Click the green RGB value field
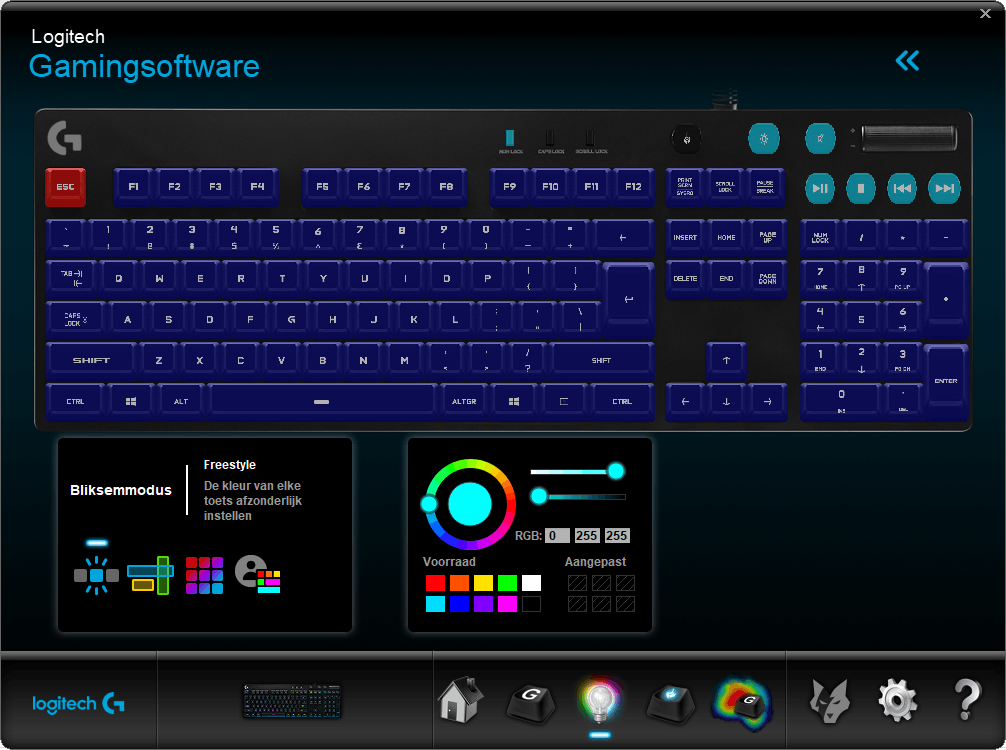 [586, 536]
